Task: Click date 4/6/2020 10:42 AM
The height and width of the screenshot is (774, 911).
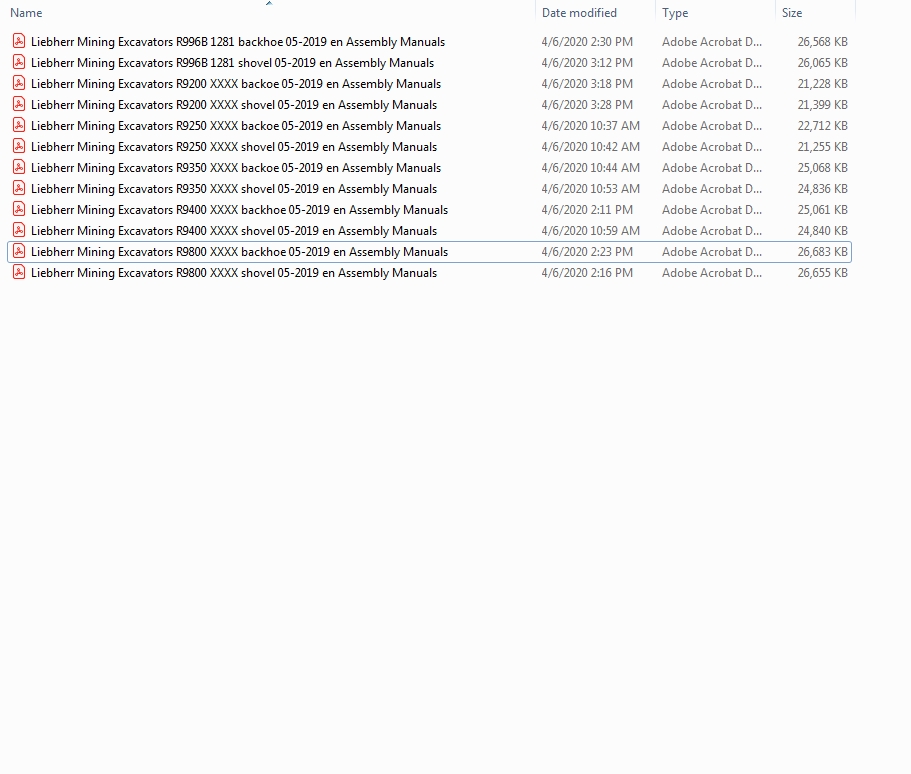Action: [590, 146]
